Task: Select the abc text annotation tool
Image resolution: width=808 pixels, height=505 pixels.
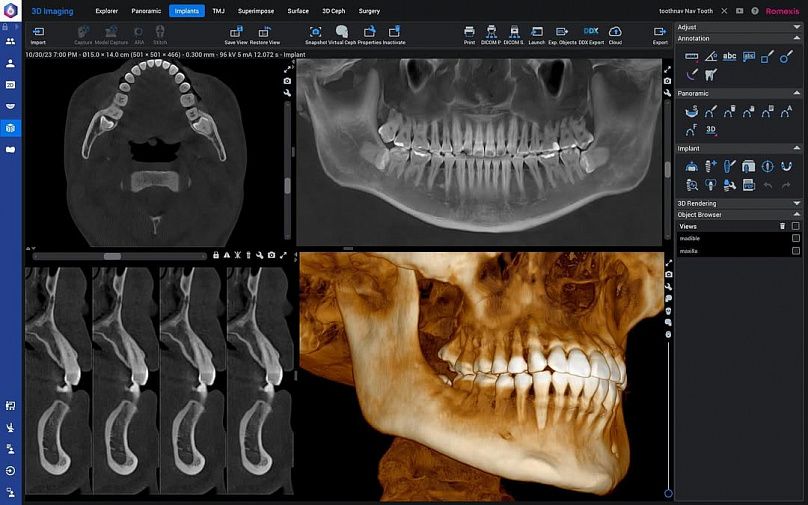Action: point(730,57)
